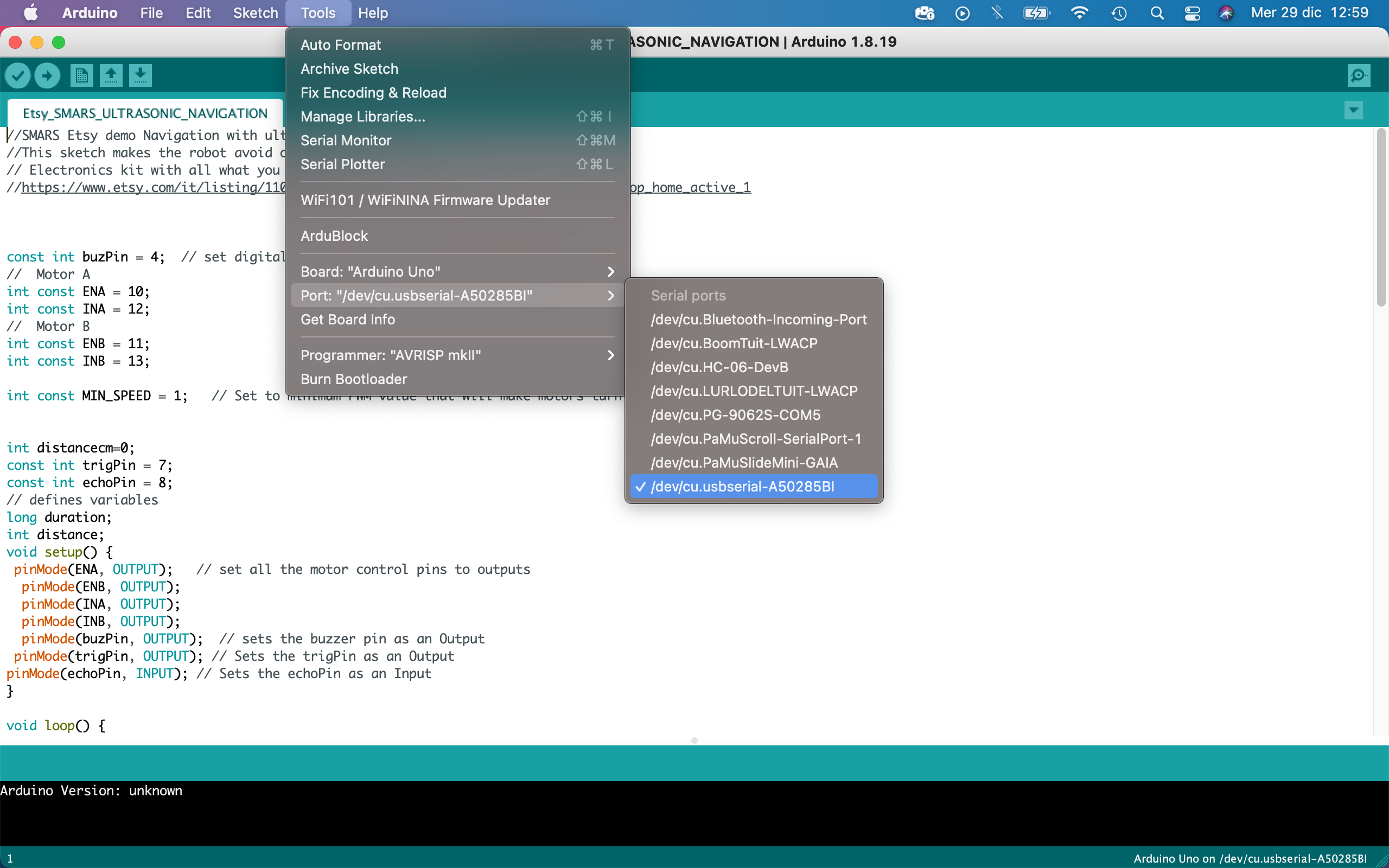Screen dimensions: 1389x868
Task: Select port /dev/cu.HC-06-DevB
Action: pos(754,367)
